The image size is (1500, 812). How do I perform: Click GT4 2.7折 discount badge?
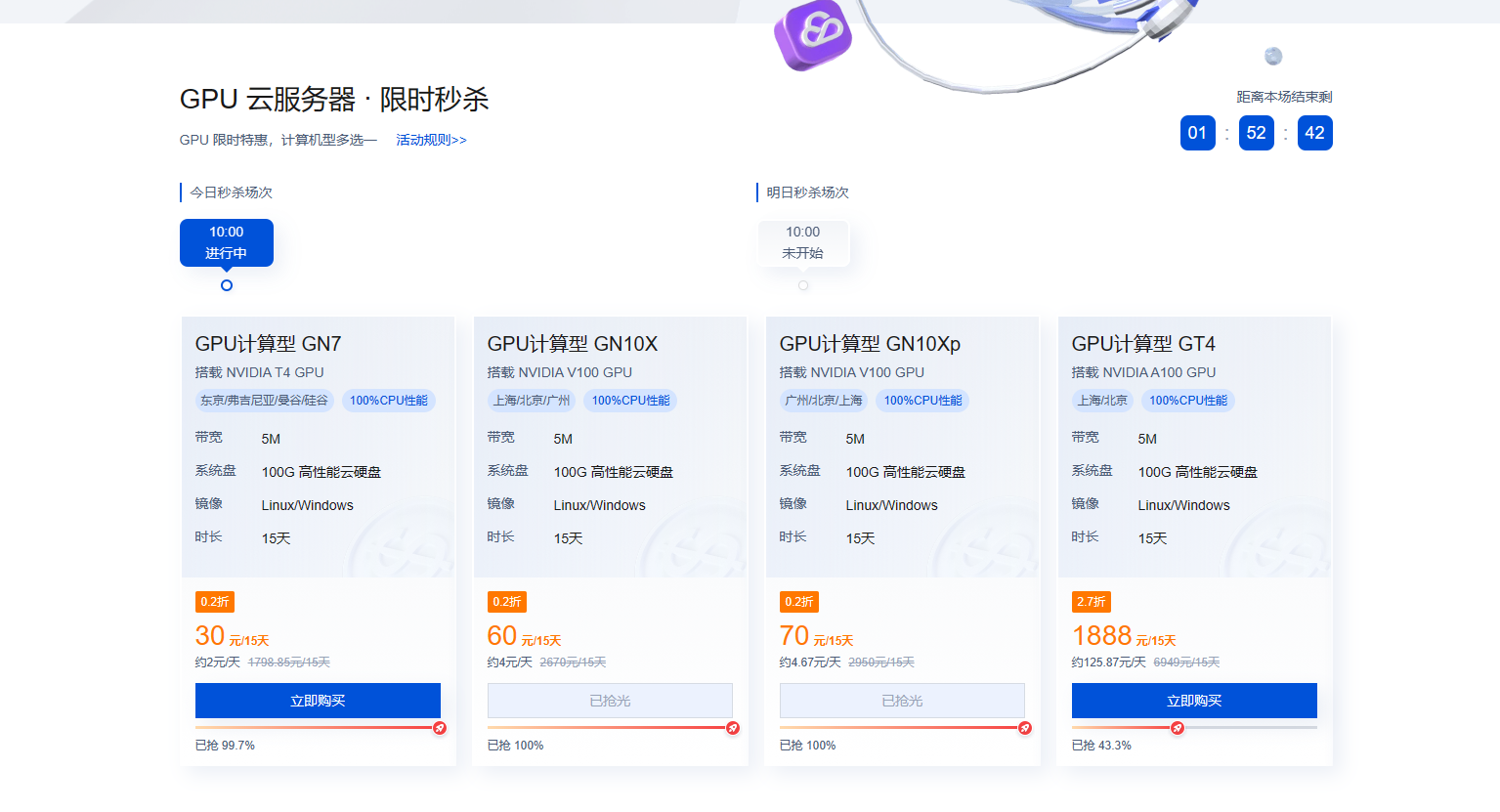coord(1092,602)
